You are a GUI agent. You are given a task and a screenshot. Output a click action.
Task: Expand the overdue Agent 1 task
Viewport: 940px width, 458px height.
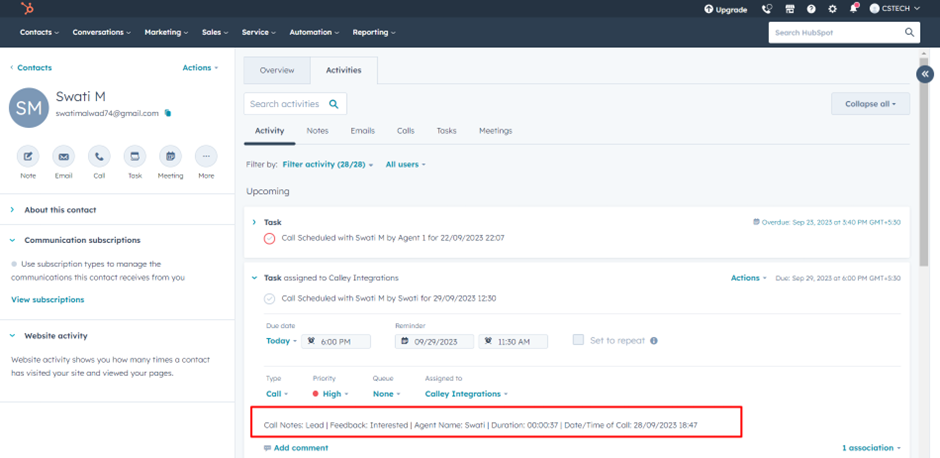coord(254,222)
